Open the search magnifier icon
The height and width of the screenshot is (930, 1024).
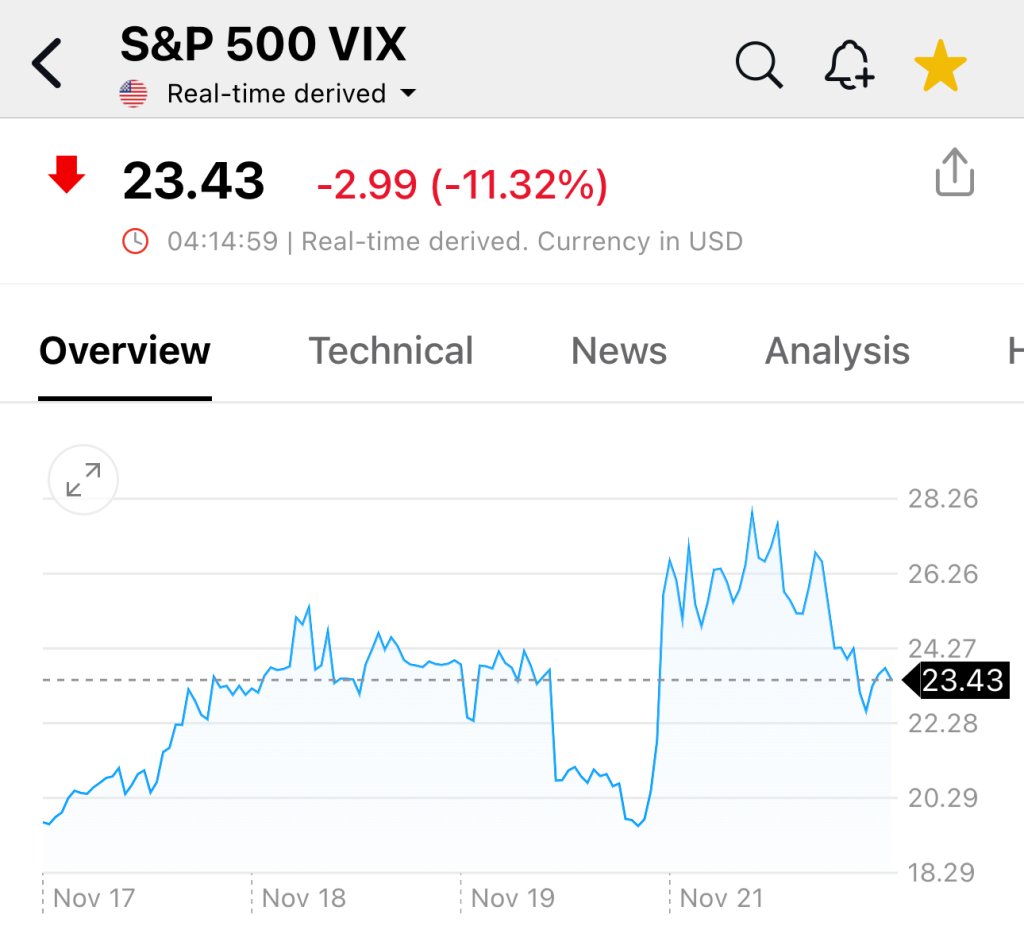click(x=758, y=66)
